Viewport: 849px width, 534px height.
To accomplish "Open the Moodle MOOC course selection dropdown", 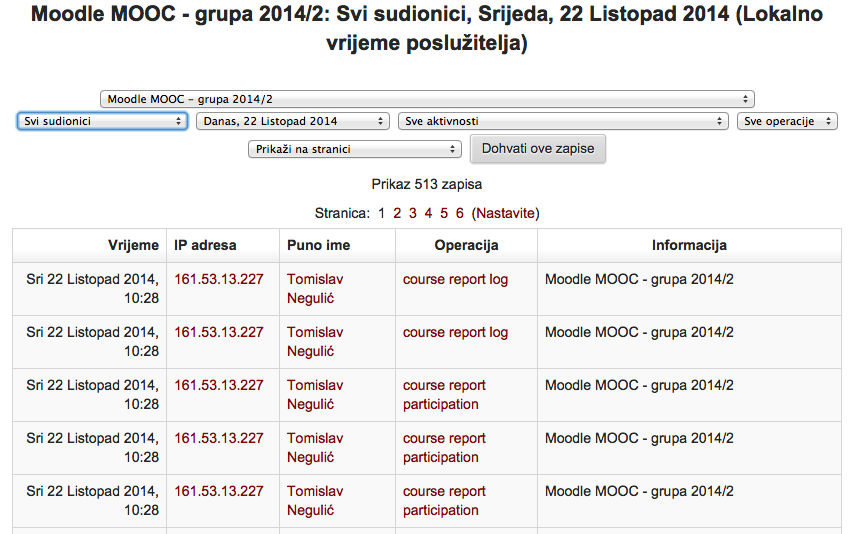I will tap(427, 99).
